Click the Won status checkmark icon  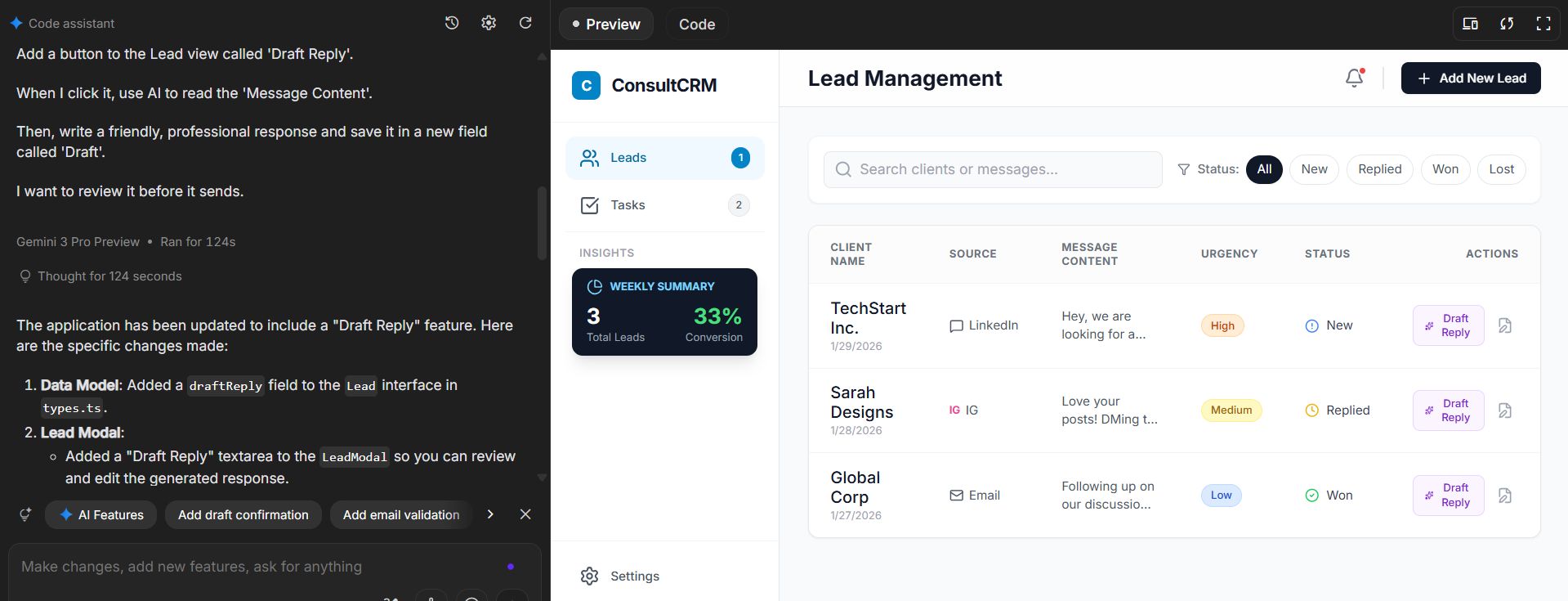tap(1311, 496)
